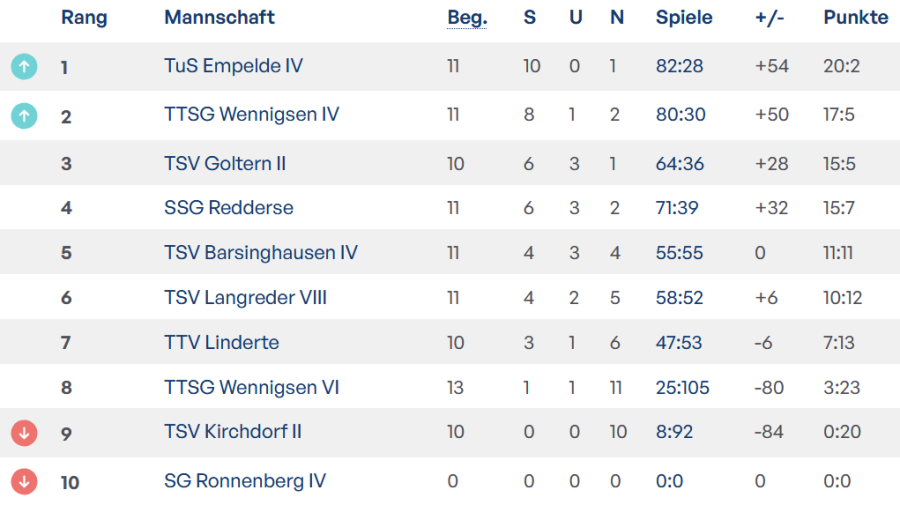This screenshot has height=505, width=900.
Task: Open the TTSG Wennigsen VI team page
Action: 251,387
